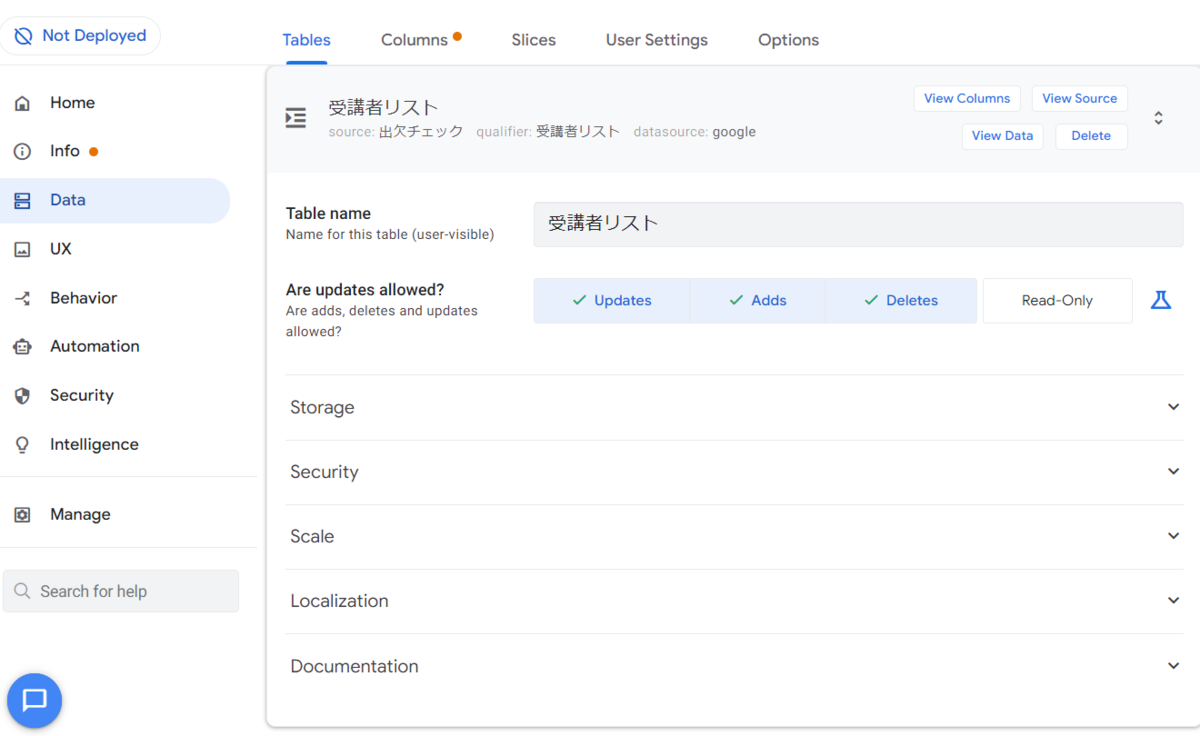
Task: Click the Automation robot icon
Action: coord(22,347)
